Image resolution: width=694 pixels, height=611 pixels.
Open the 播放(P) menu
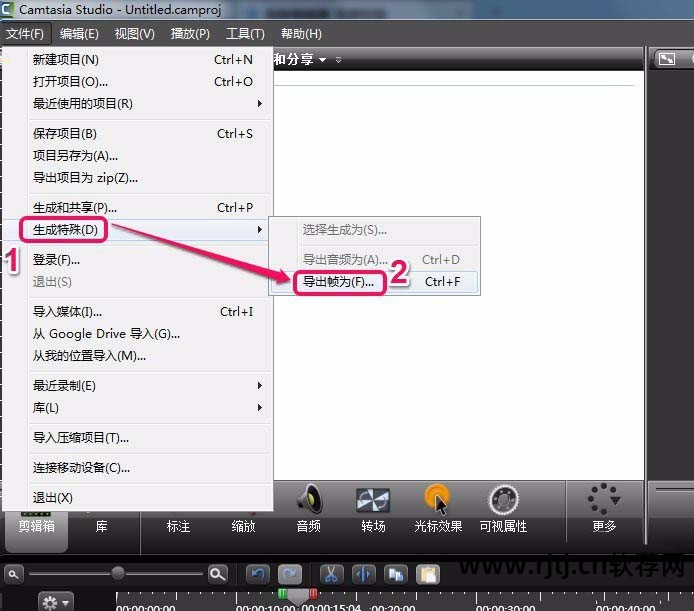190,34
